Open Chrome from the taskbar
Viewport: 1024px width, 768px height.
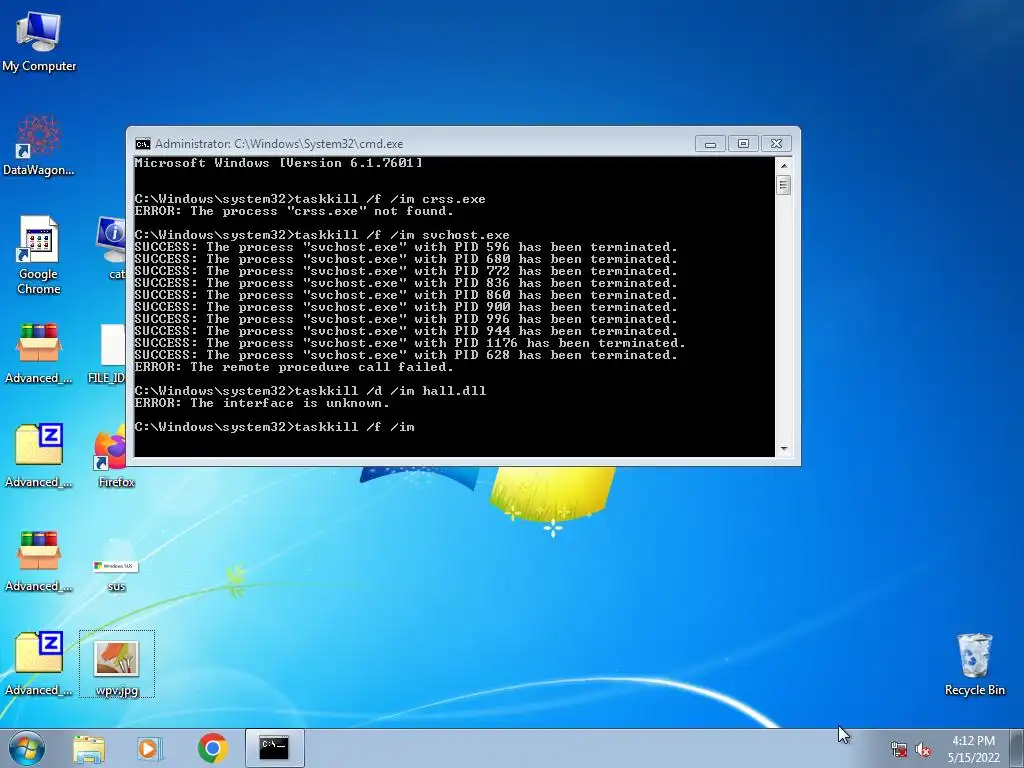click(212, 748)
